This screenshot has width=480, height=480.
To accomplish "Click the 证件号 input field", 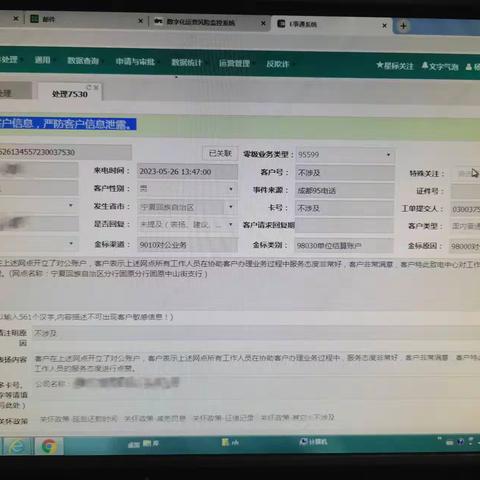I will (x=466, y=192).
